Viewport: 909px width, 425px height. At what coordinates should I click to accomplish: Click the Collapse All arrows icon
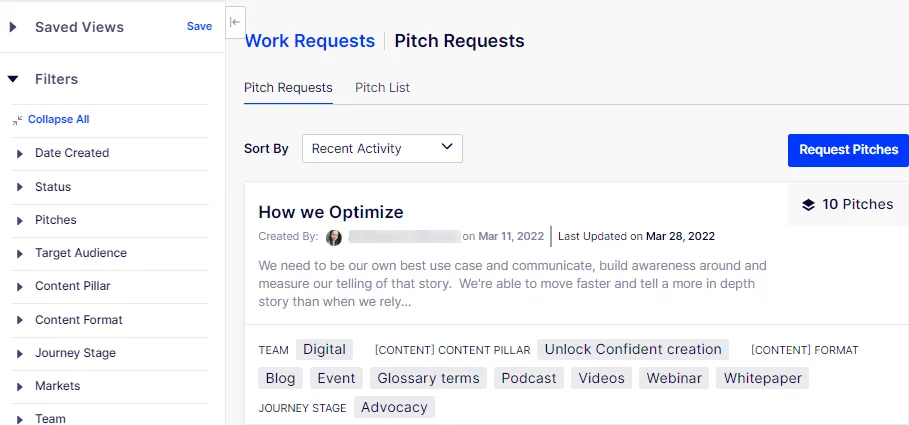(x=17, y=120)
